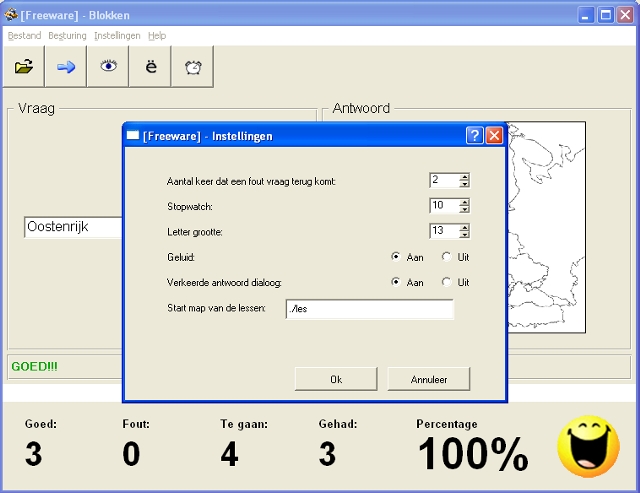The height and width of the screenshot is (493, 640).
Task: Click the Start map van de lessen field
Action: [368, 309]
